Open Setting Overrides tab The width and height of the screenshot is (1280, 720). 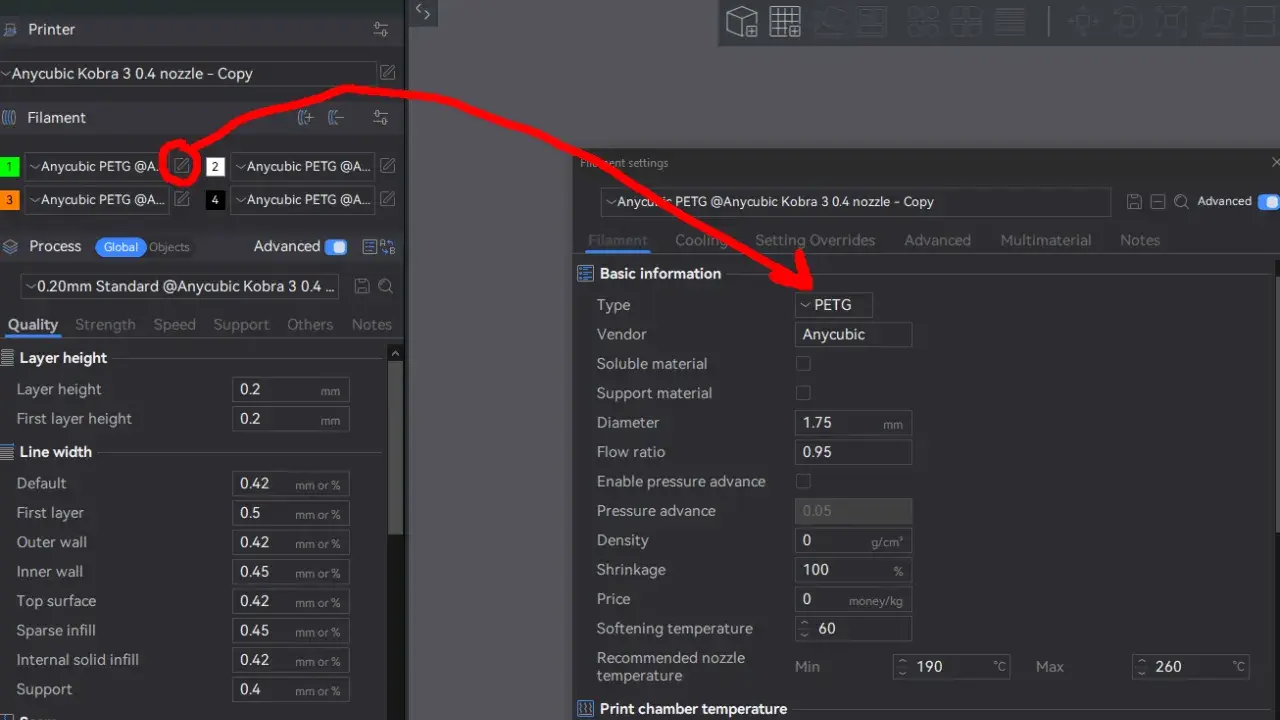coord(815,240)
